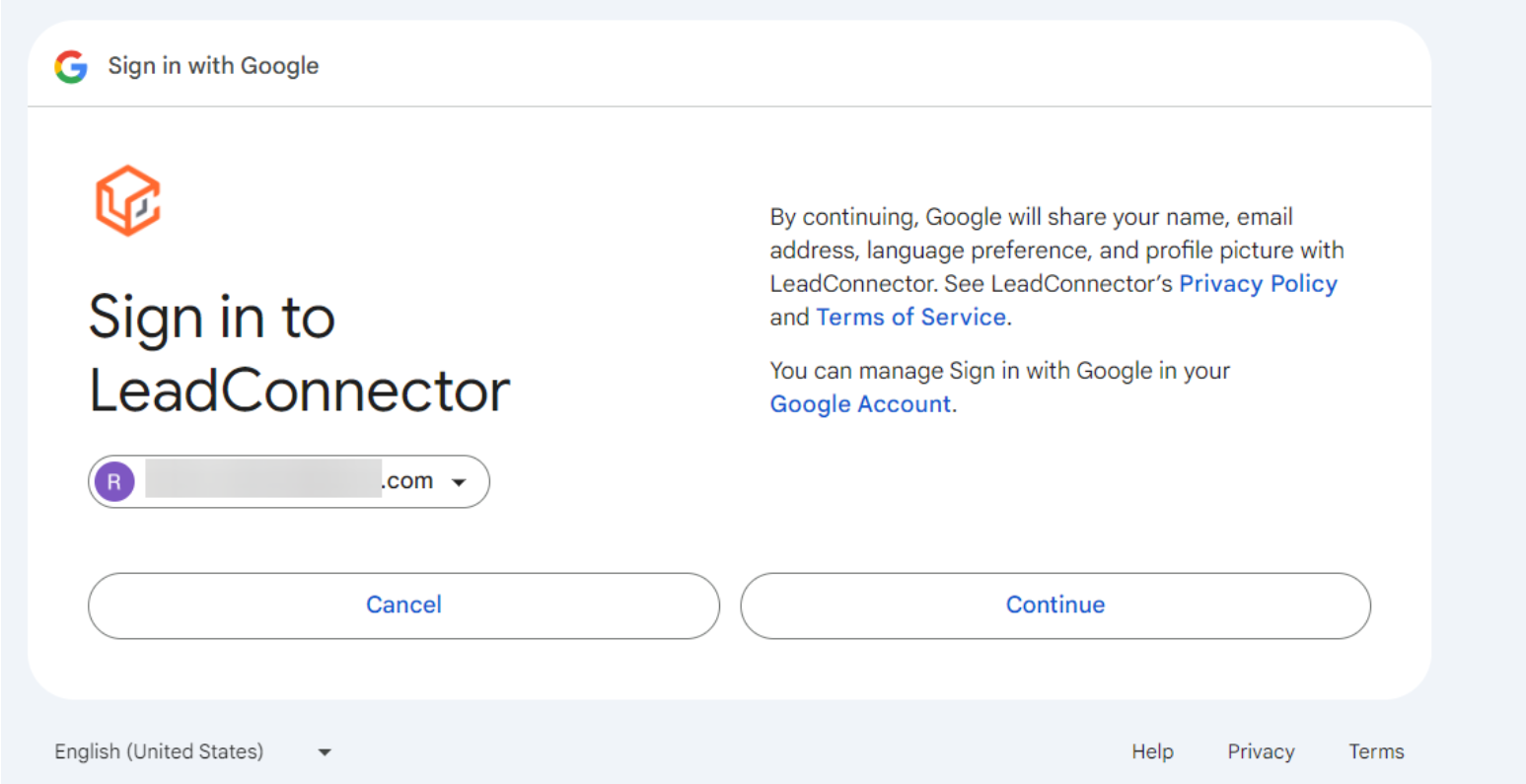Go to the Google Account link
Viewport: 1526px width, 784px height.
click(x=860, y=404)
